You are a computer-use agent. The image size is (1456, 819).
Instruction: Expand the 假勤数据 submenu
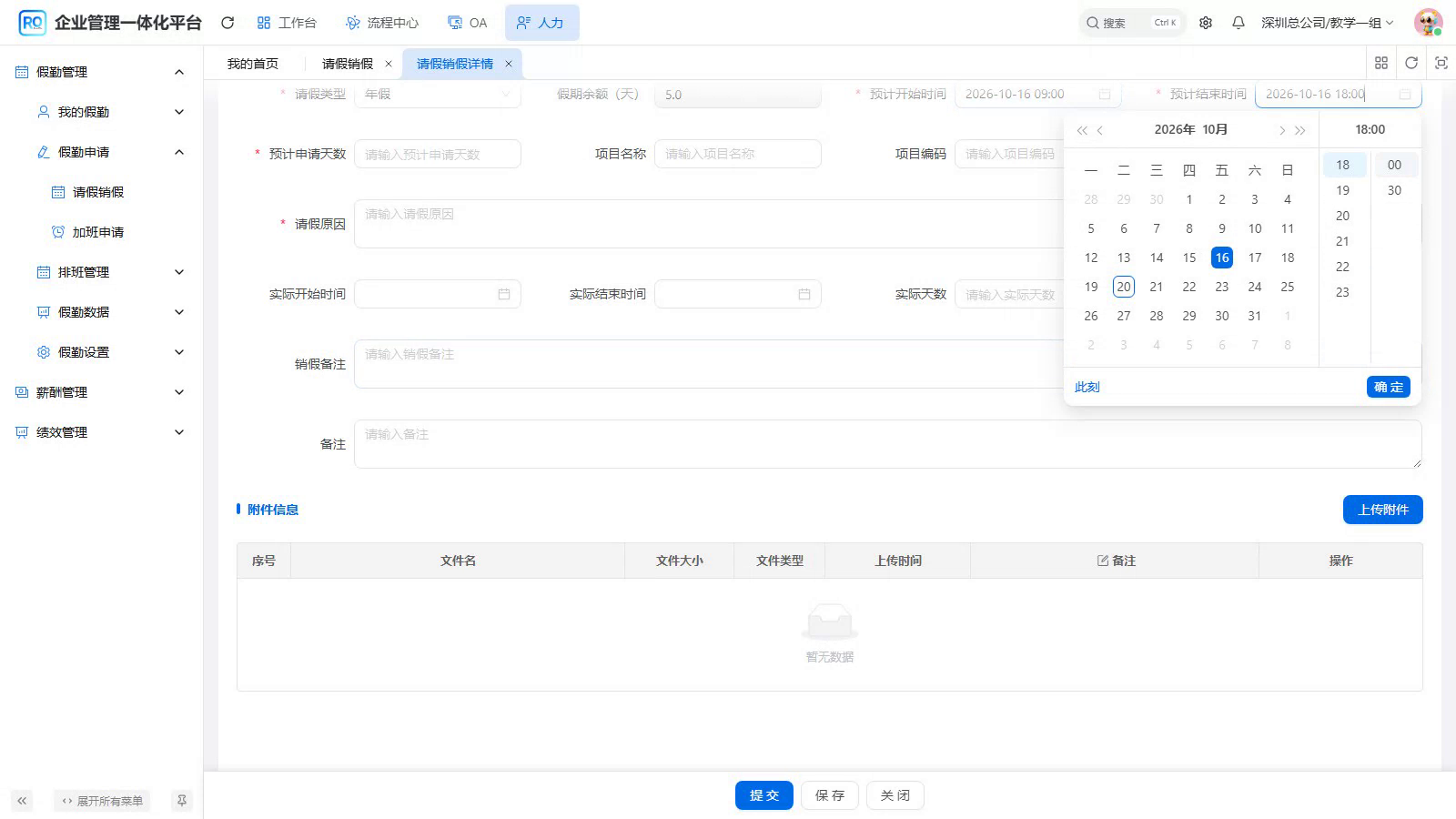pyautogui.click(x=179, y=312)
